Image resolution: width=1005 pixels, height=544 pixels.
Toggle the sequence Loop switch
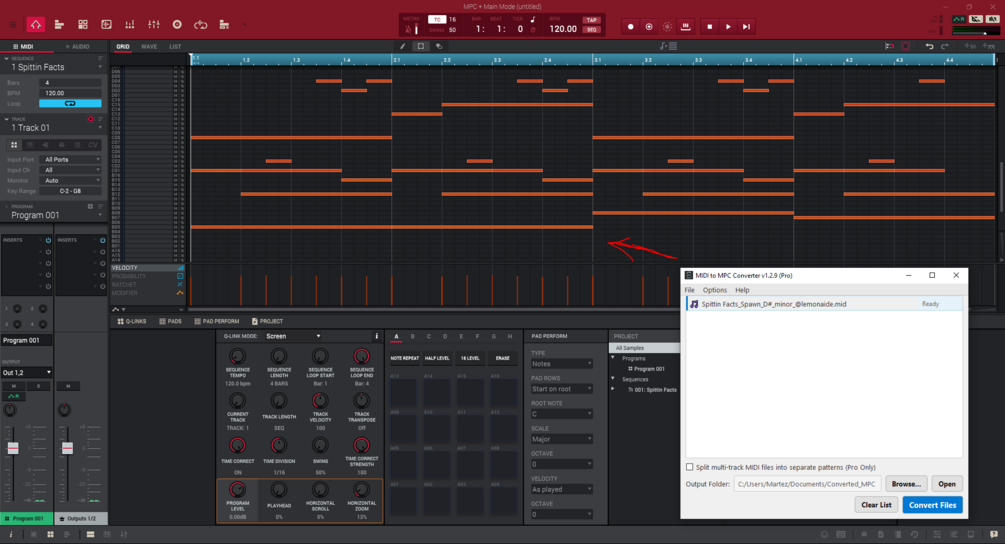[70, 103]
